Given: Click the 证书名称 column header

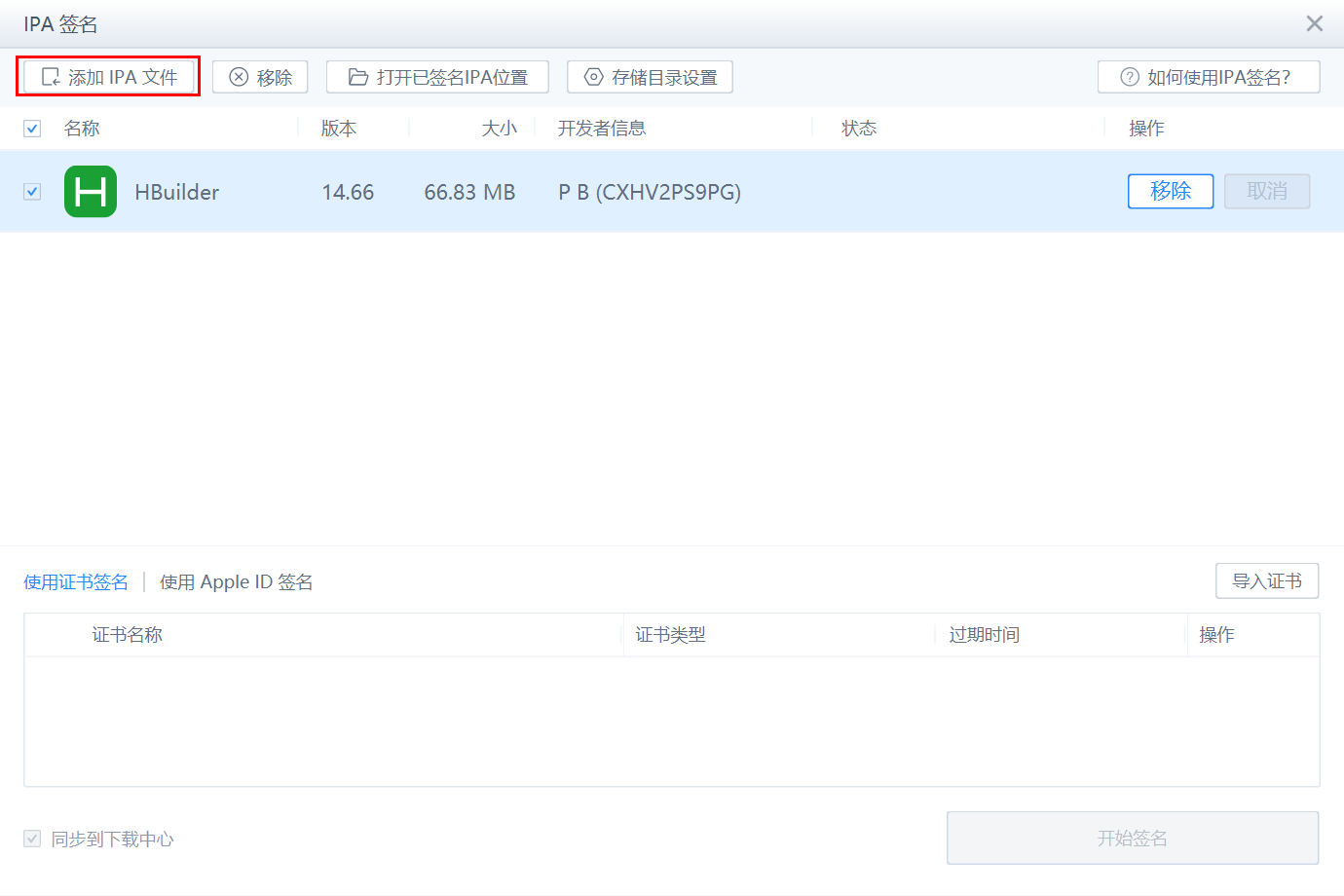Looking at the screenshot, I should (128, 635).
